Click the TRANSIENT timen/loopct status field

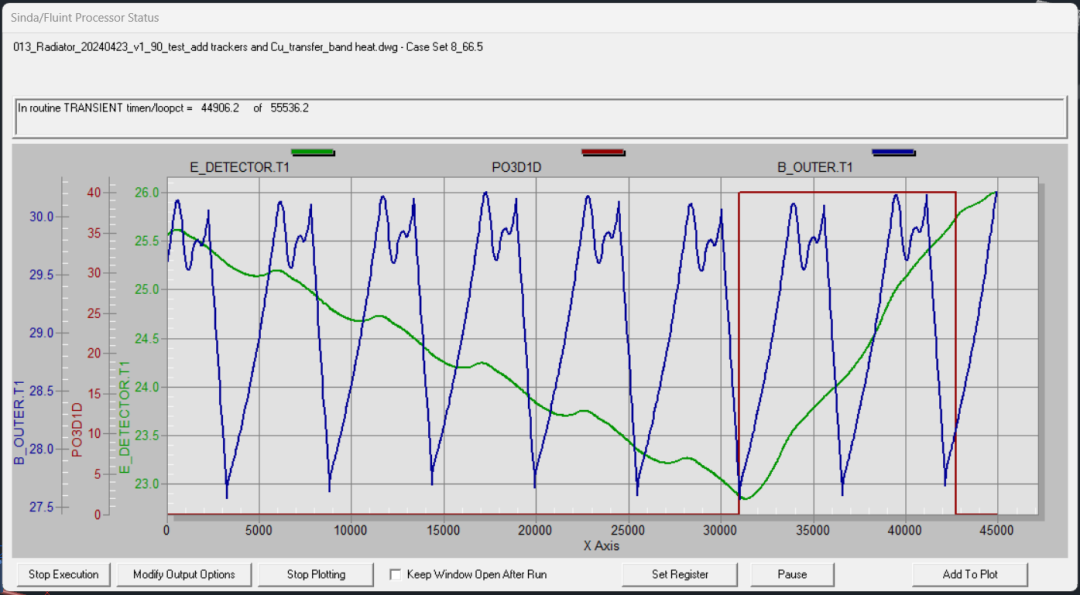[x=540, y=118]
